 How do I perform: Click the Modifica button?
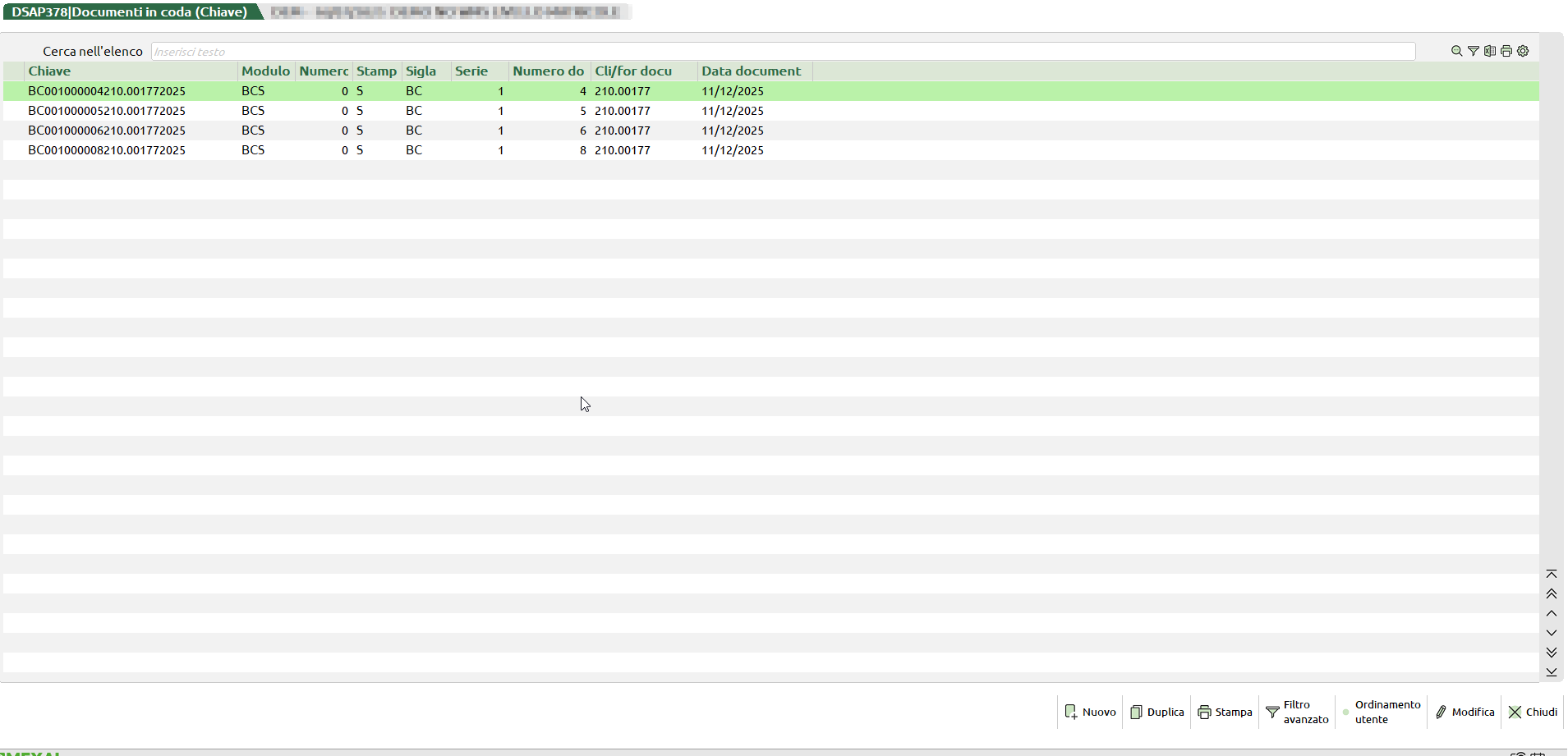pyautogui.click(x=1465, y=712)
